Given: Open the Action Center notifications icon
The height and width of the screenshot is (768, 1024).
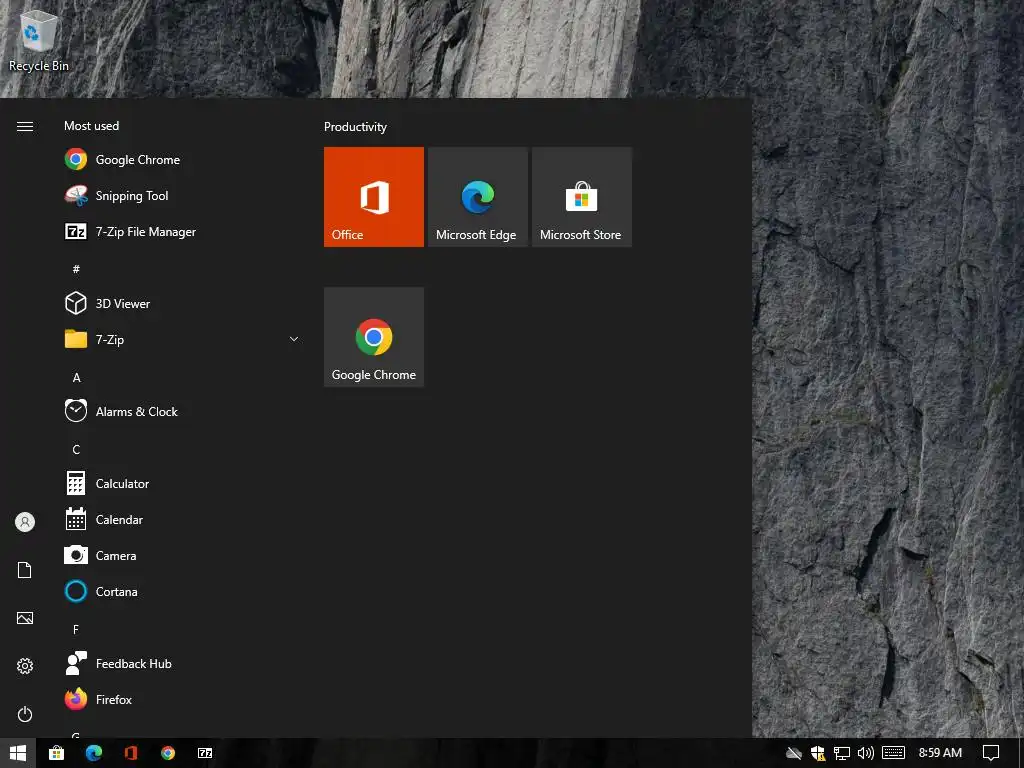Looking at the screenshot, I should (x=991, y=753).
